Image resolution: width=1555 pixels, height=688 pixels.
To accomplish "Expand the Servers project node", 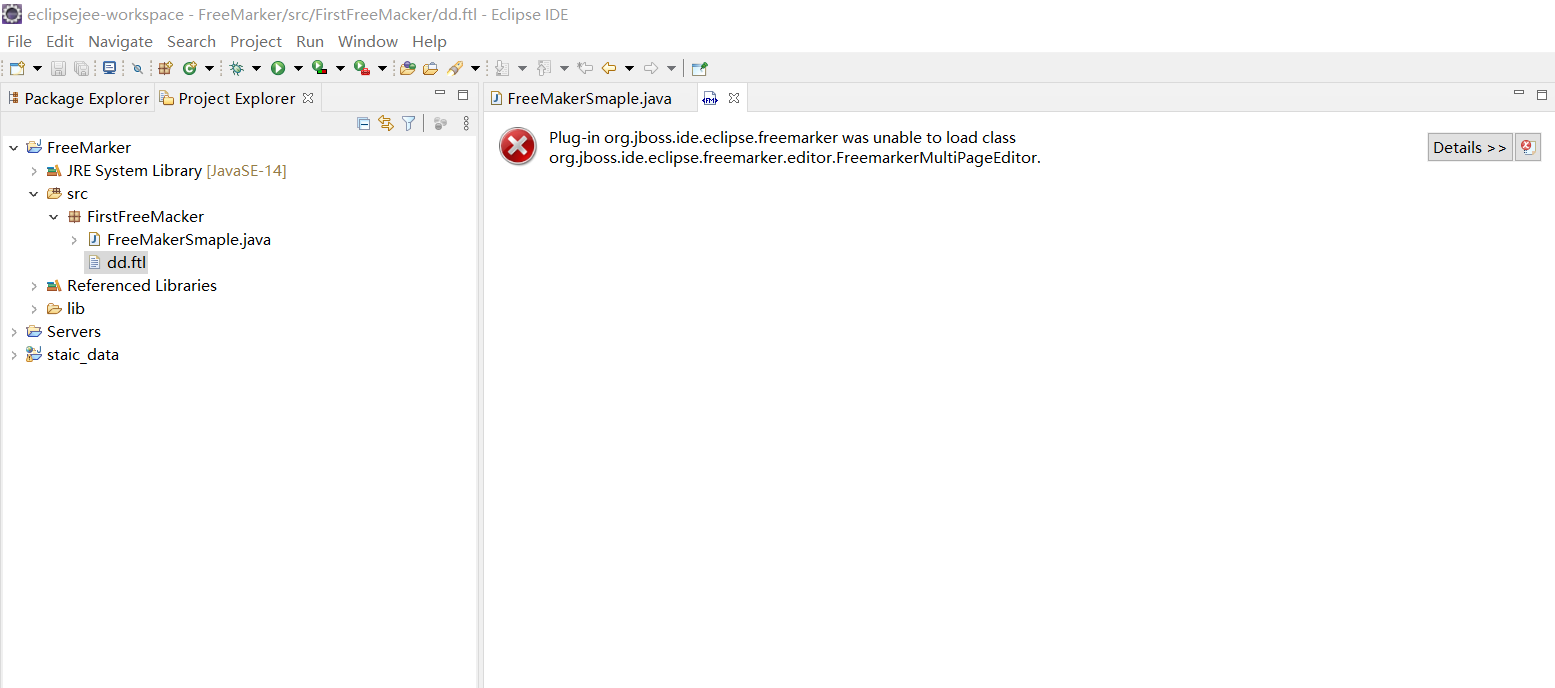I will 13,332.
